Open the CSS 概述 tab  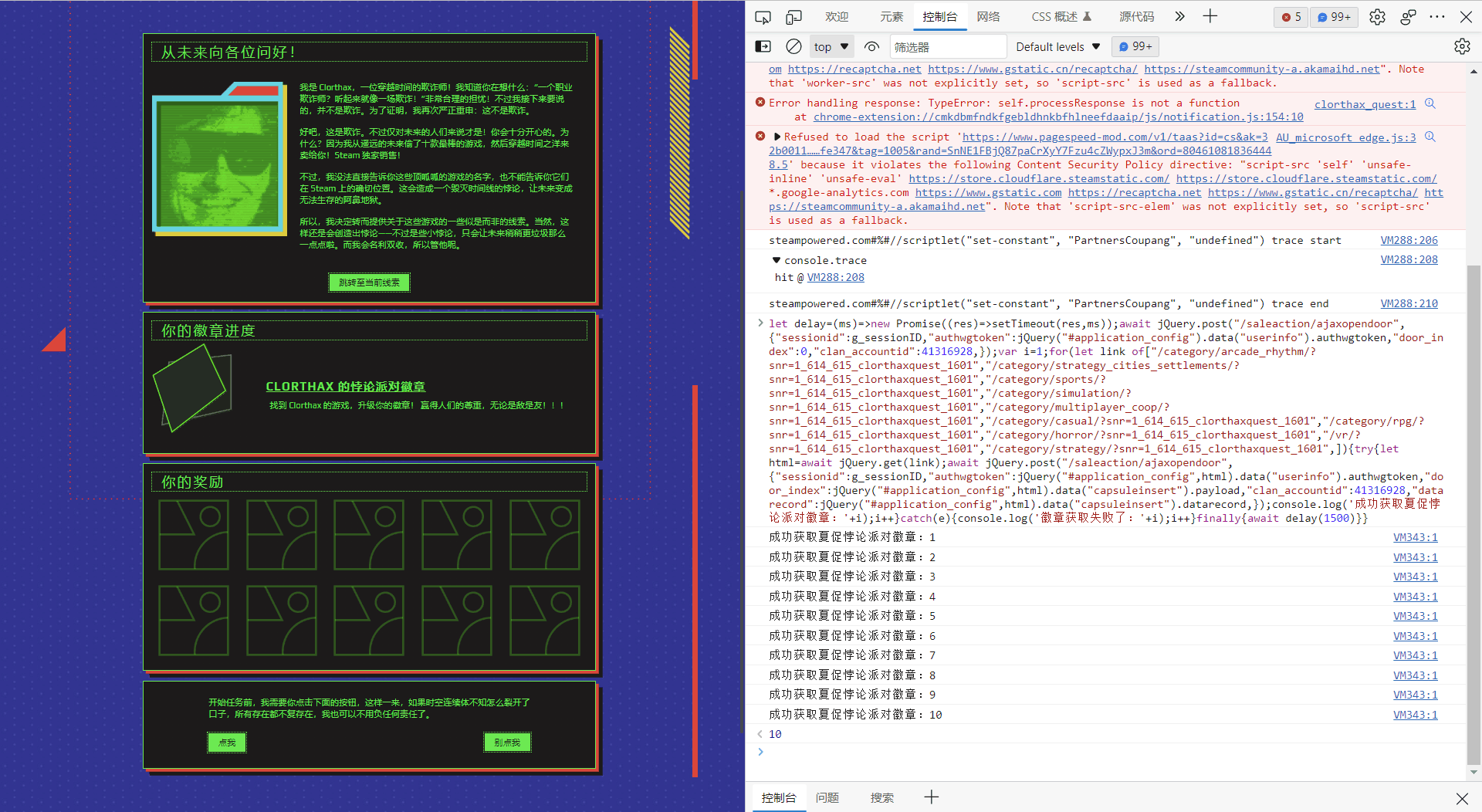(x=1062, y=16)
